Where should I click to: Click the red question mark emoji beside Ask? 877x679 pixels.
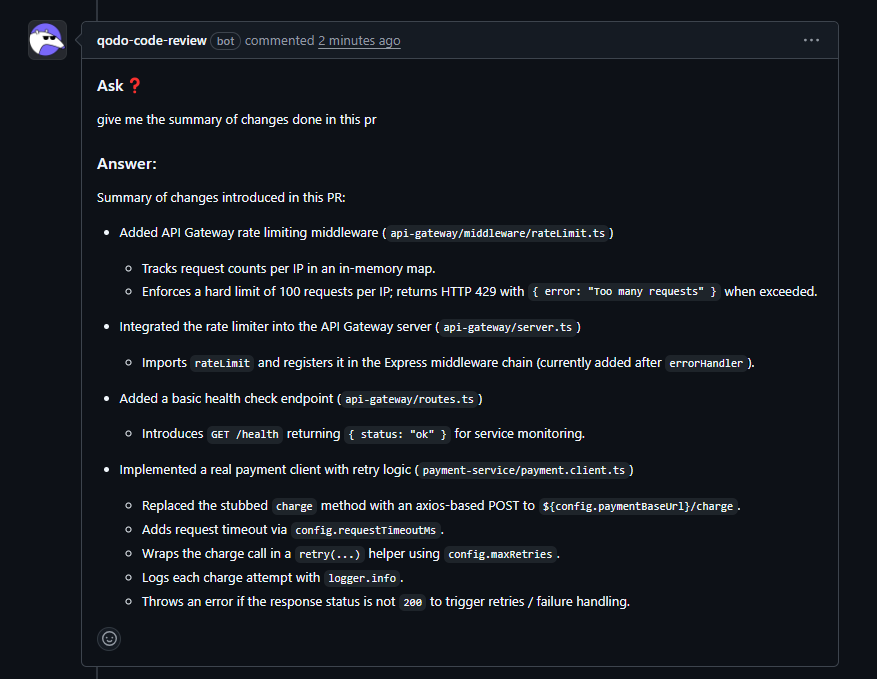tap(135, 86)
